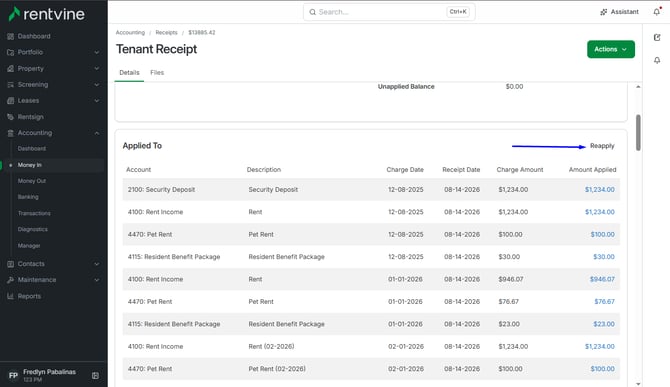Click the Property building icon

(x=11, y=68)
